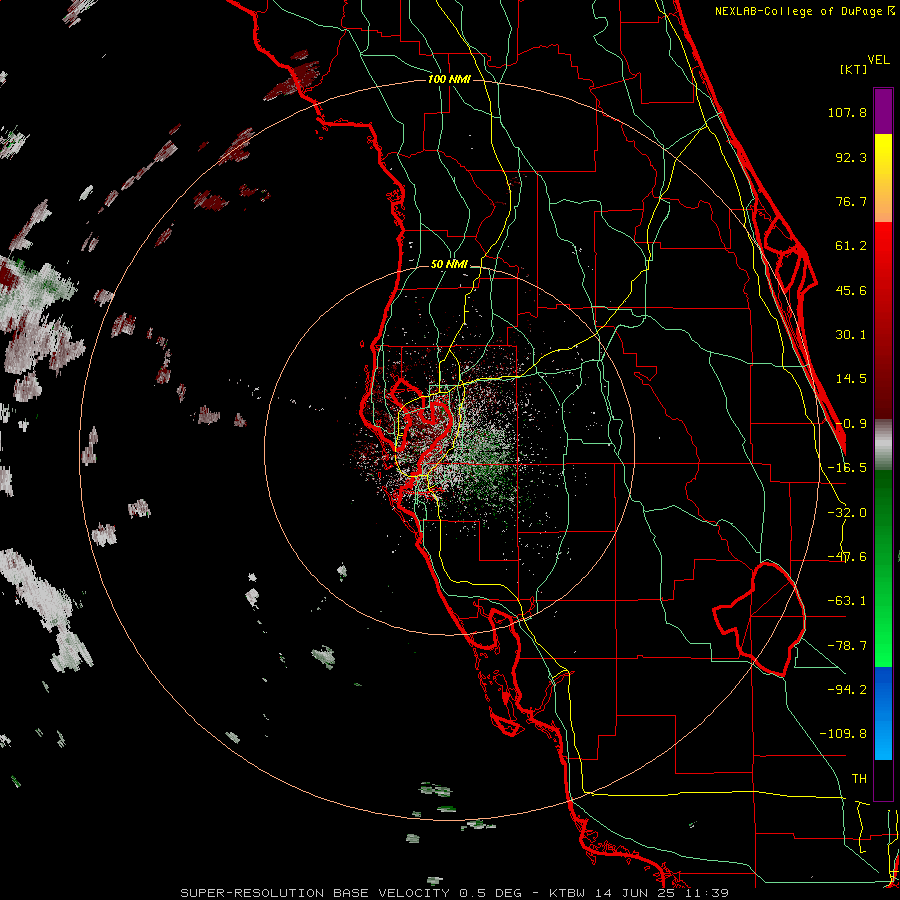
Task: Click the 45.6 velocity scale value
Action: tap(851, 290)
